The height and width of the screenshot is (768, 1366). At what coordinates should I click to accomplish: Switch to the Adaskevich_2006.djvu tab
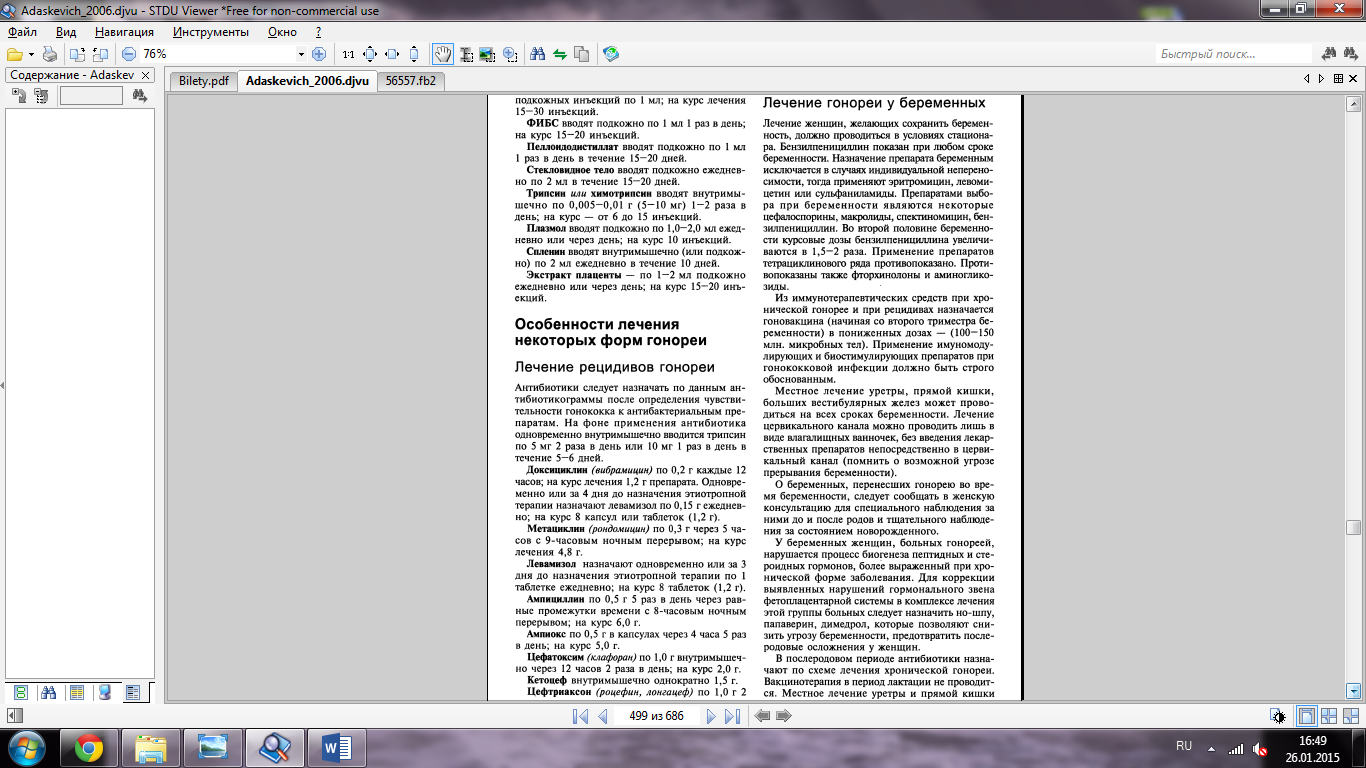tap(307, 81)
